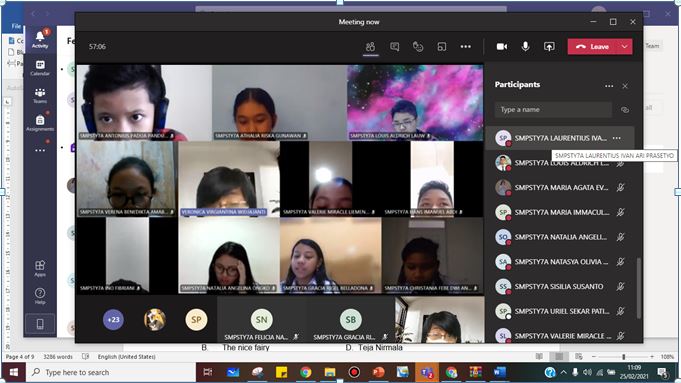Open the raise hand reactions icon
This screenshot has height=383, width=681.
tap(418, 46)
